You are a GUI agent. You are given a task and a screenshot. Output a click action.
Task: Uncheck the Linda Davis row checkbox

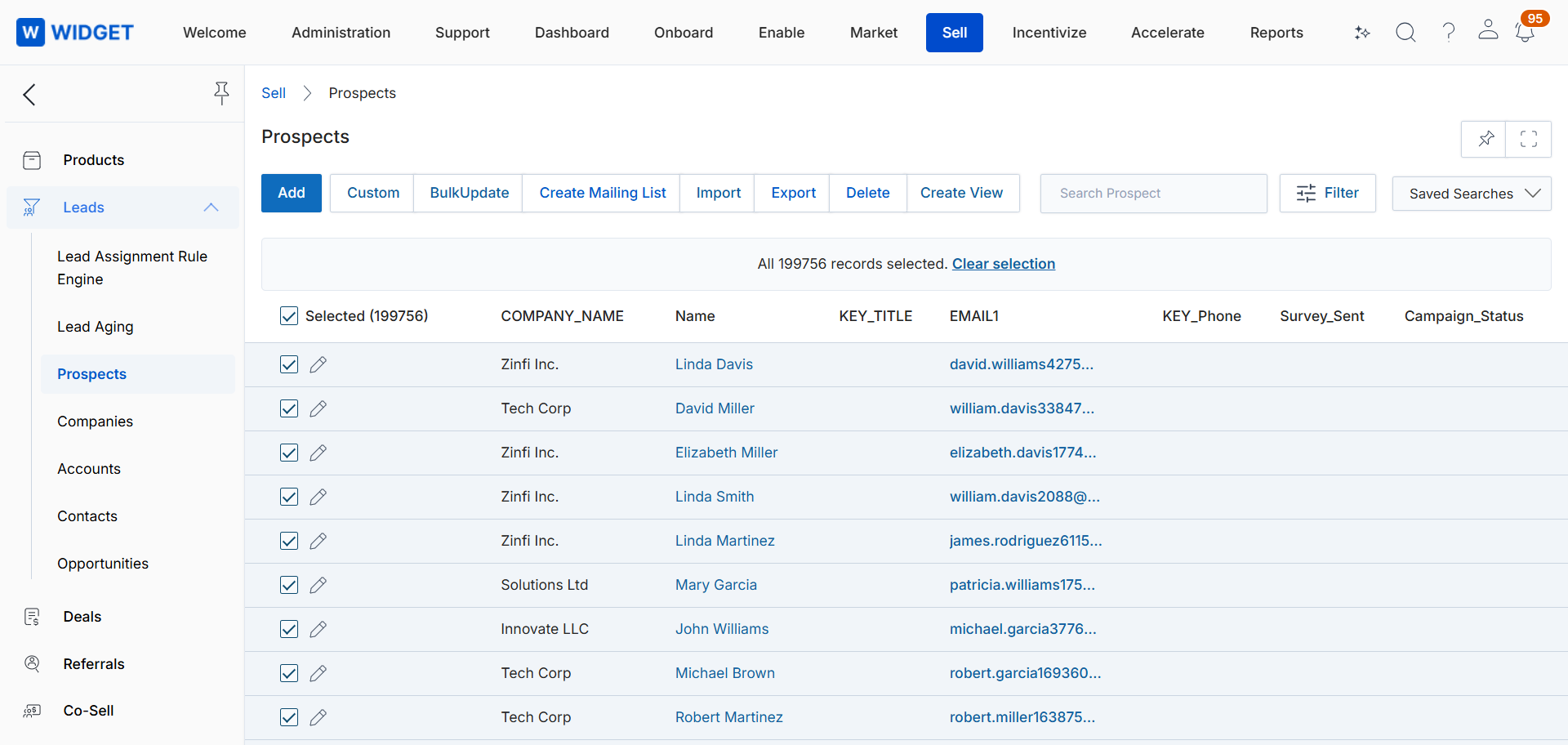pyautogui.click(x=289, y=364)
